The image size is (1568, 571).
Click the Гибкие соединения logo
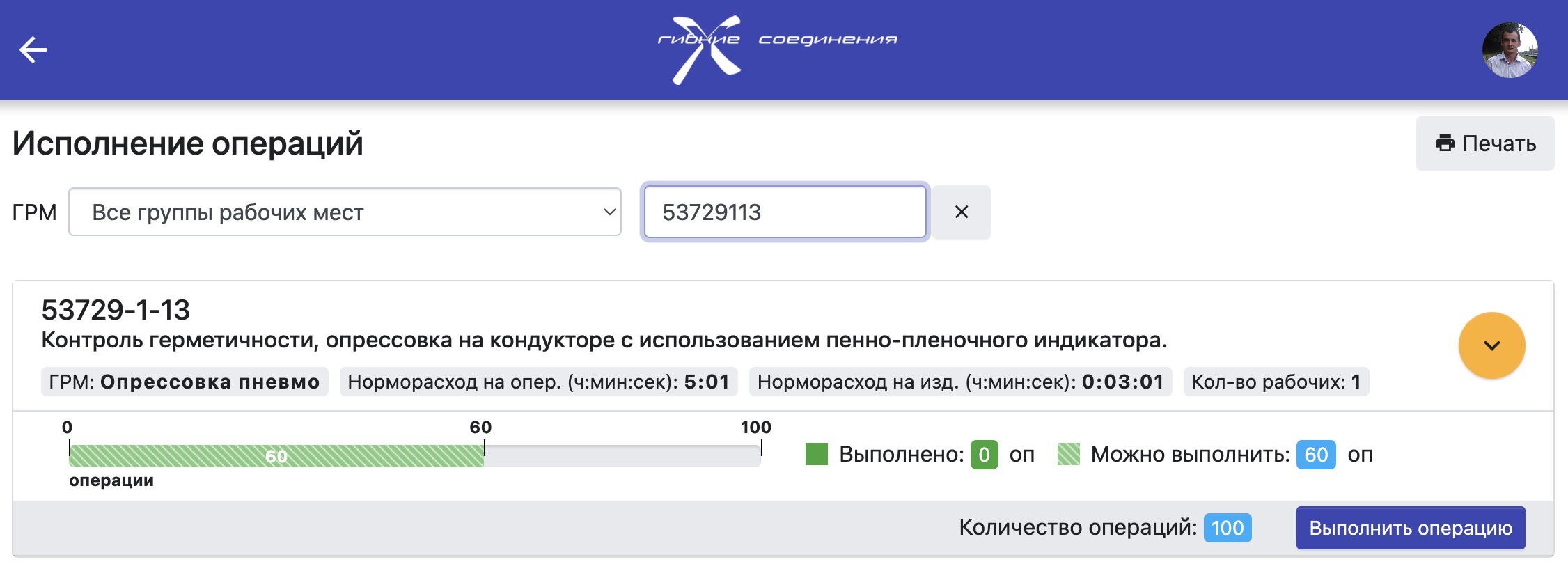(x=776, y=49)
